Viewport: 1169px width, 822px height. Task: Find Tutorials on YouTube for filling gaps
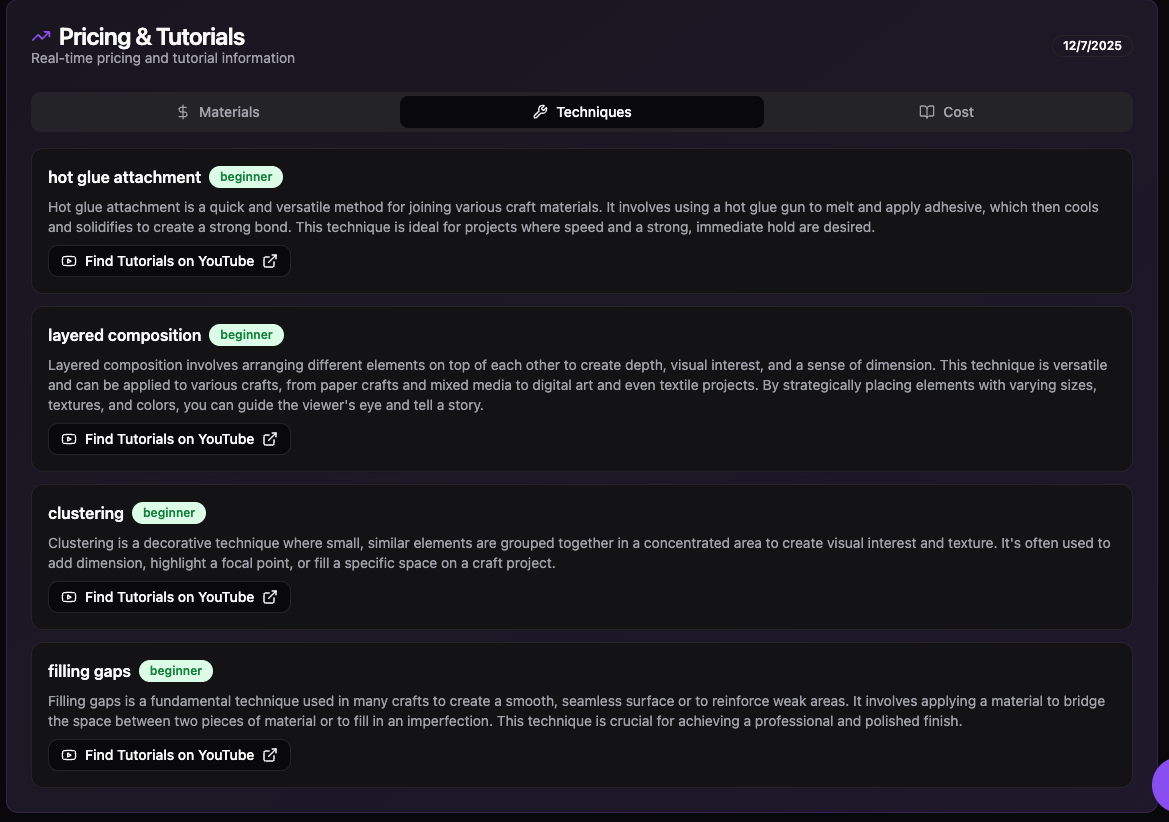point(168,755)
